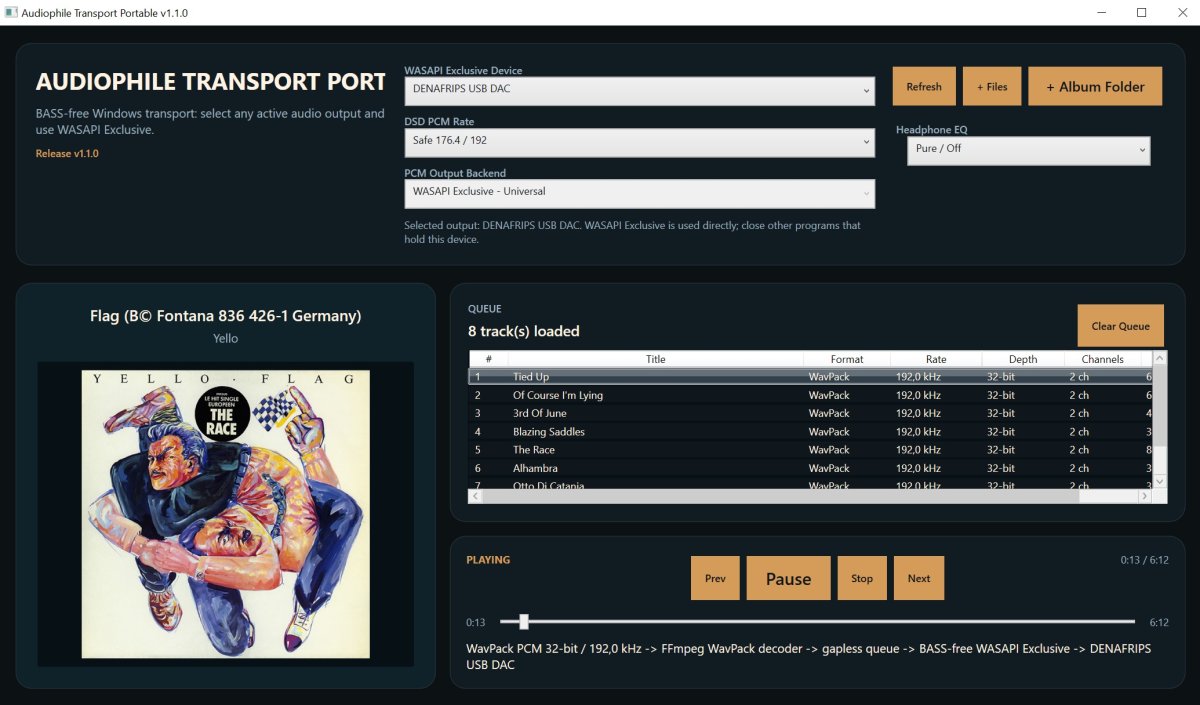Expand the PCM Output Backend combo box
This screenshot has width=1200, height=705.
tap(639, 193)
